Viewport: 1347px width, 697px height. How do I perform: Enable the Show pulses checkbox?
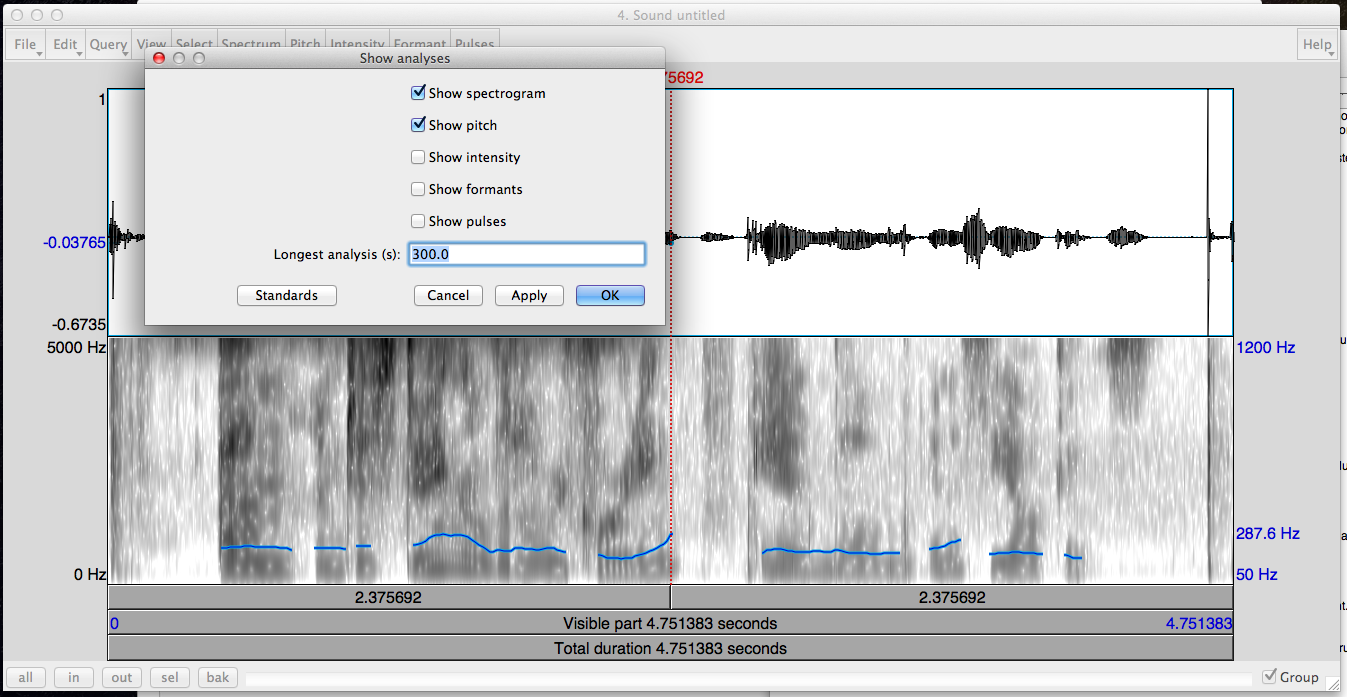pyautogui.click(x=418, y=221)
